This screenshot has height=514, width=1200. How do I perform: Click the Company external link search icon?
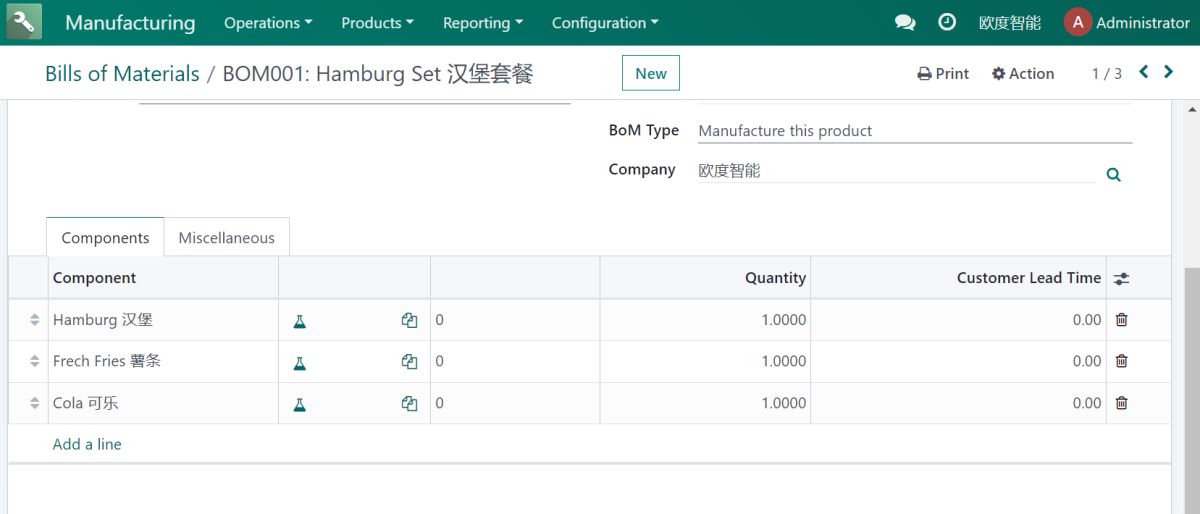point(1114,174)
